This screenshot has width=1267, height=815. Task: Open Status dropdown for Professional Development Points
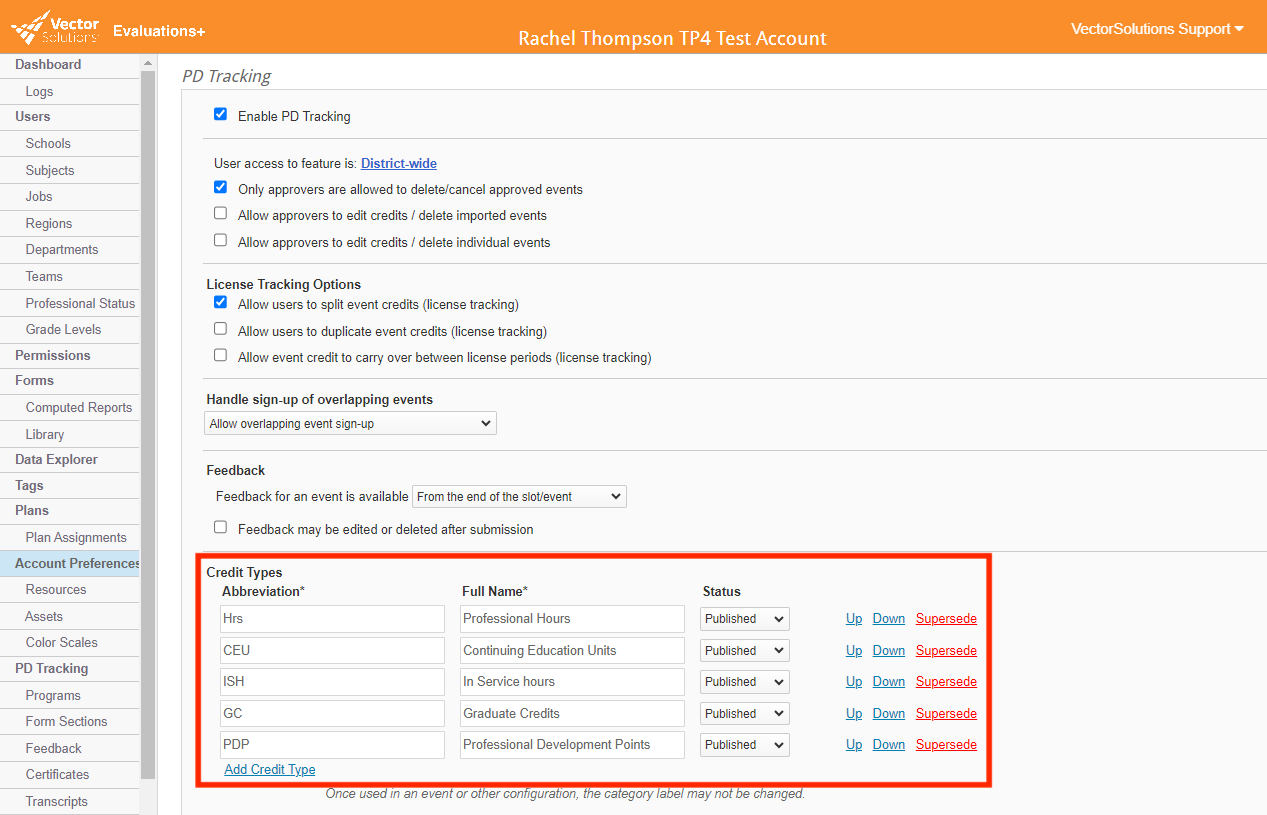click(x=745, y=745)
